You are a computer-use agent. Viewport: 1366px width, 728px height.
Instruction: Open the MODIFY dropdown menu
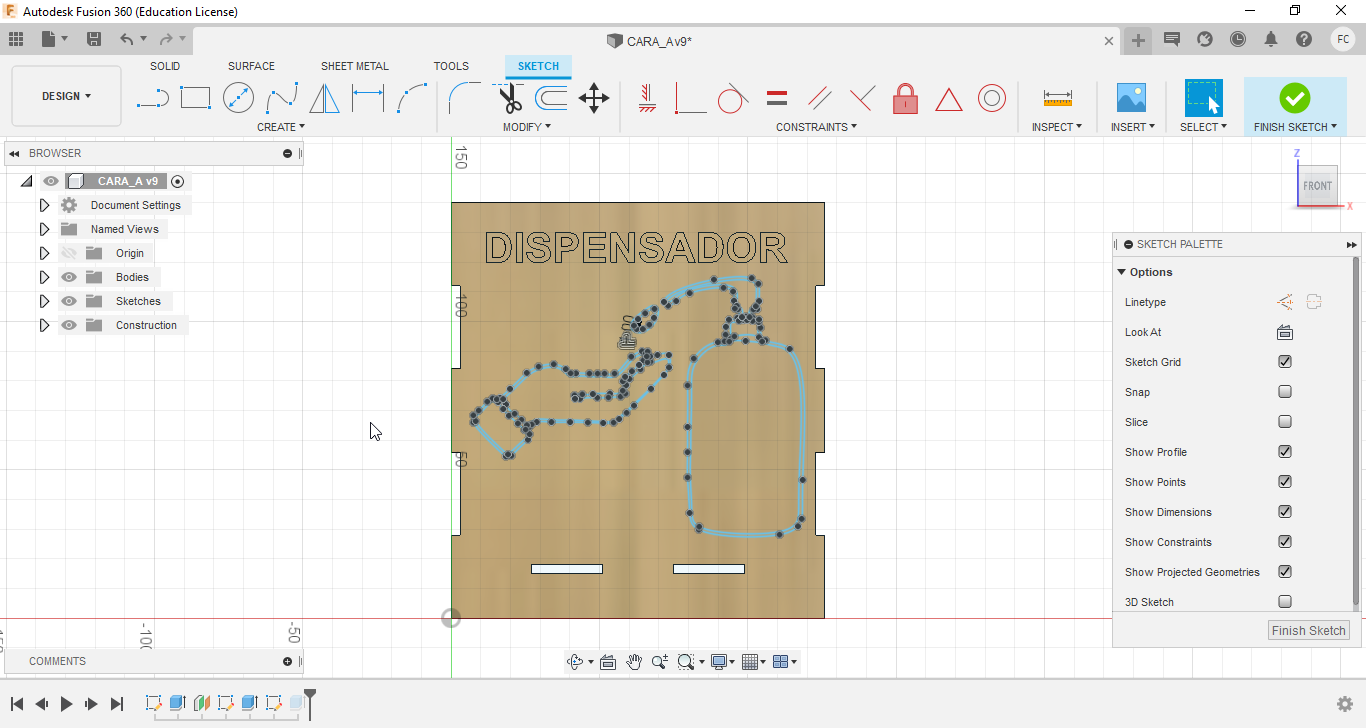(x=527, y=127)
